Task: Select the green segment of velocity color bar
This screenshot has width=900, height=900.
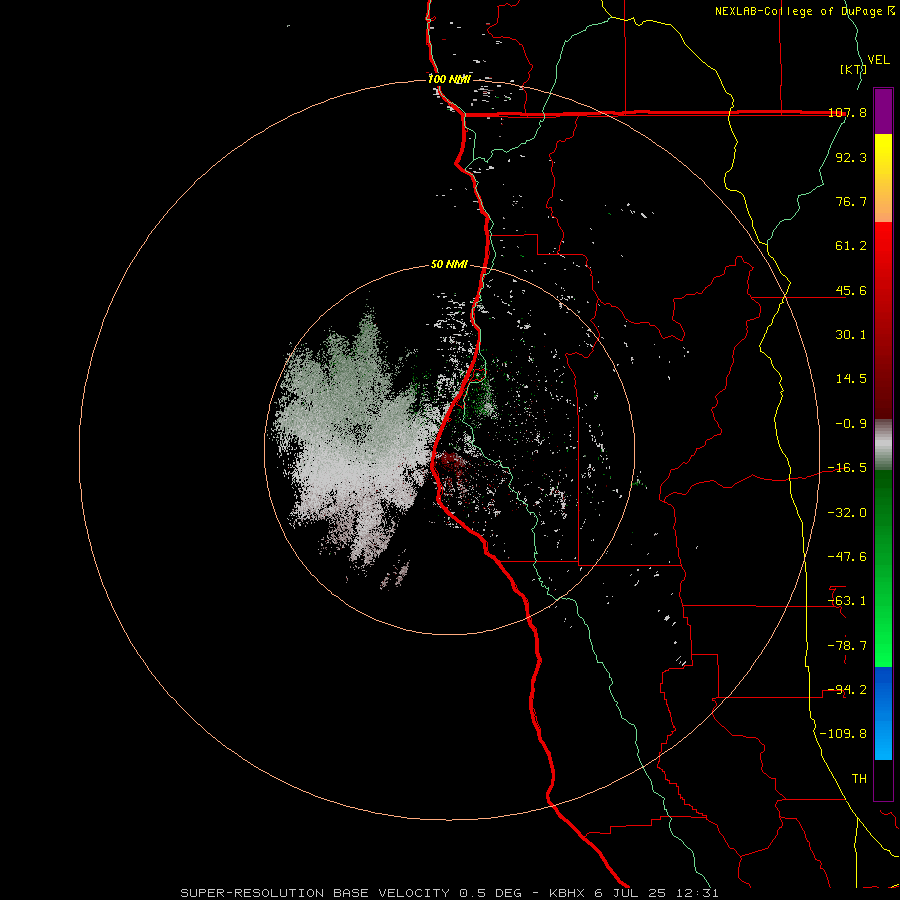Action: coord(883,568)
